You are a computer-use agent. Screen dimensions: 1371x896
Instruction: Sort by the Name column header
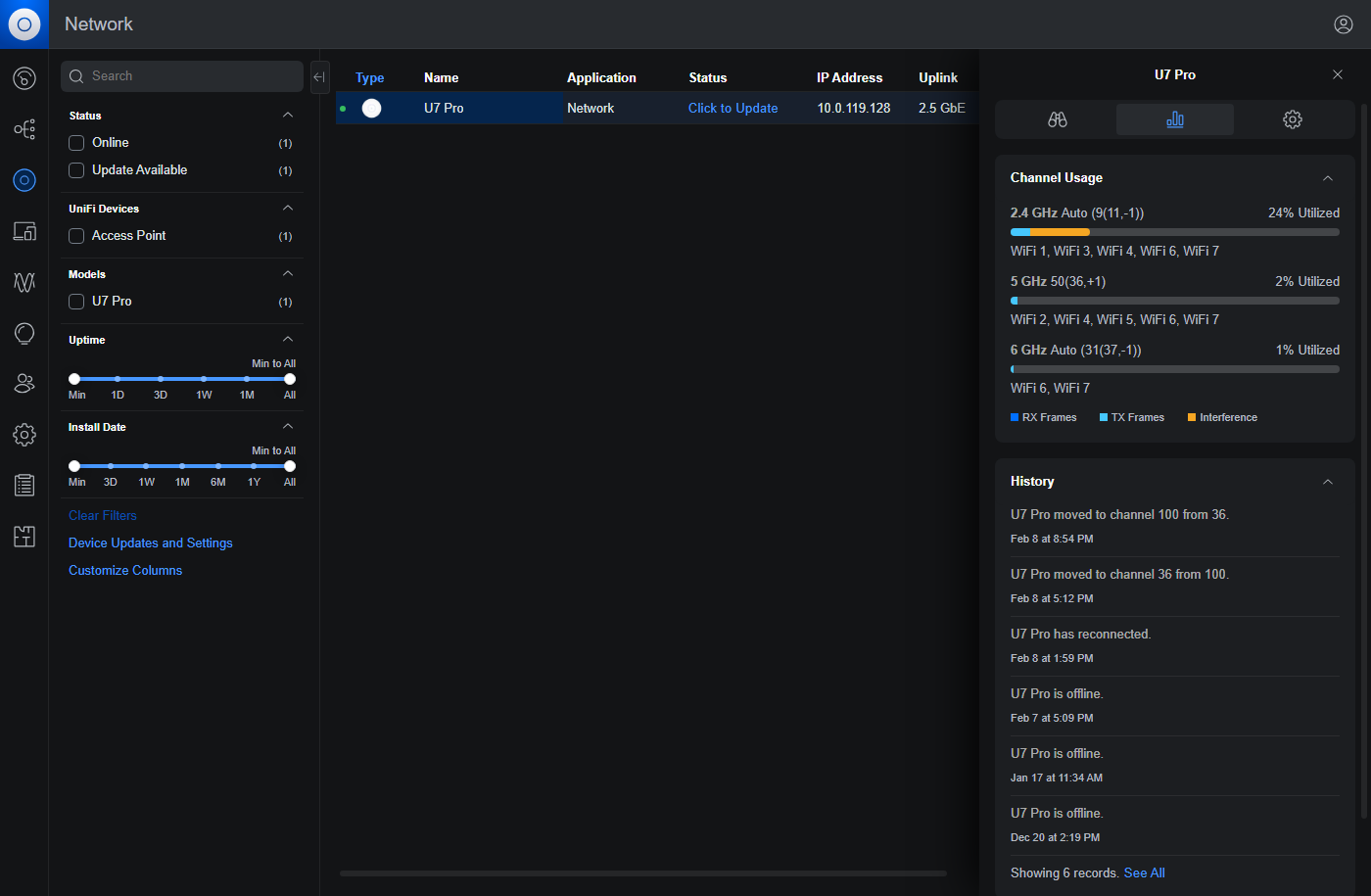point(442,78)
